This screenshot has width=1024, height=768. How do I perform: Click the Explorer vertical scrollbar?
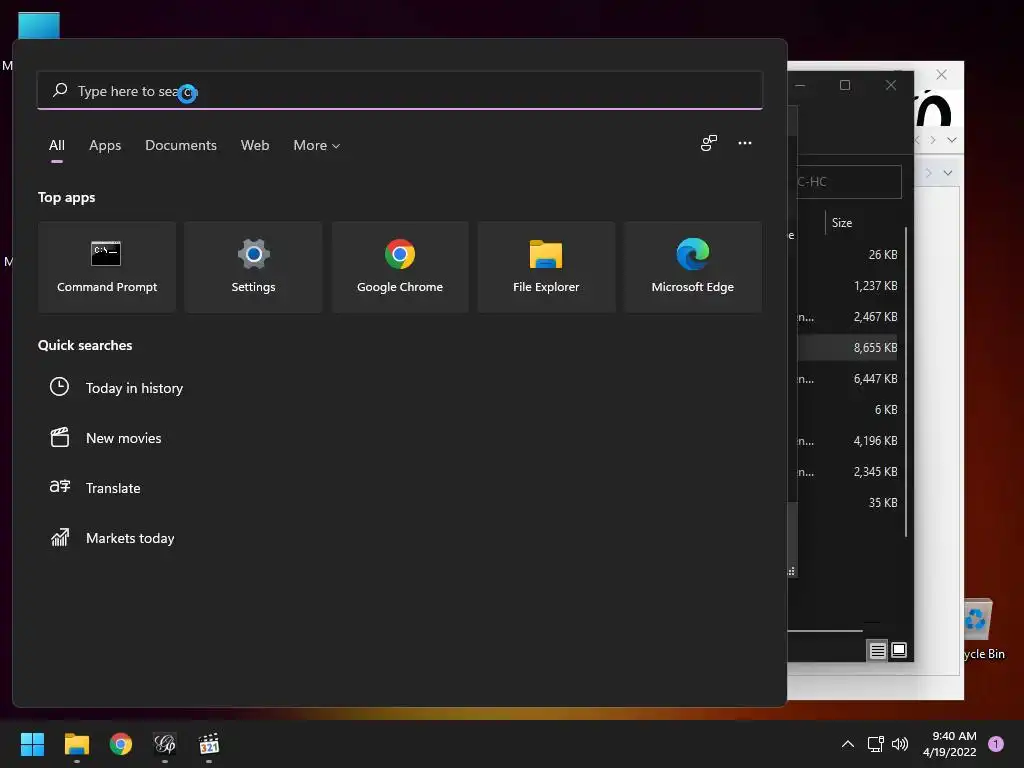click(906, 382)
